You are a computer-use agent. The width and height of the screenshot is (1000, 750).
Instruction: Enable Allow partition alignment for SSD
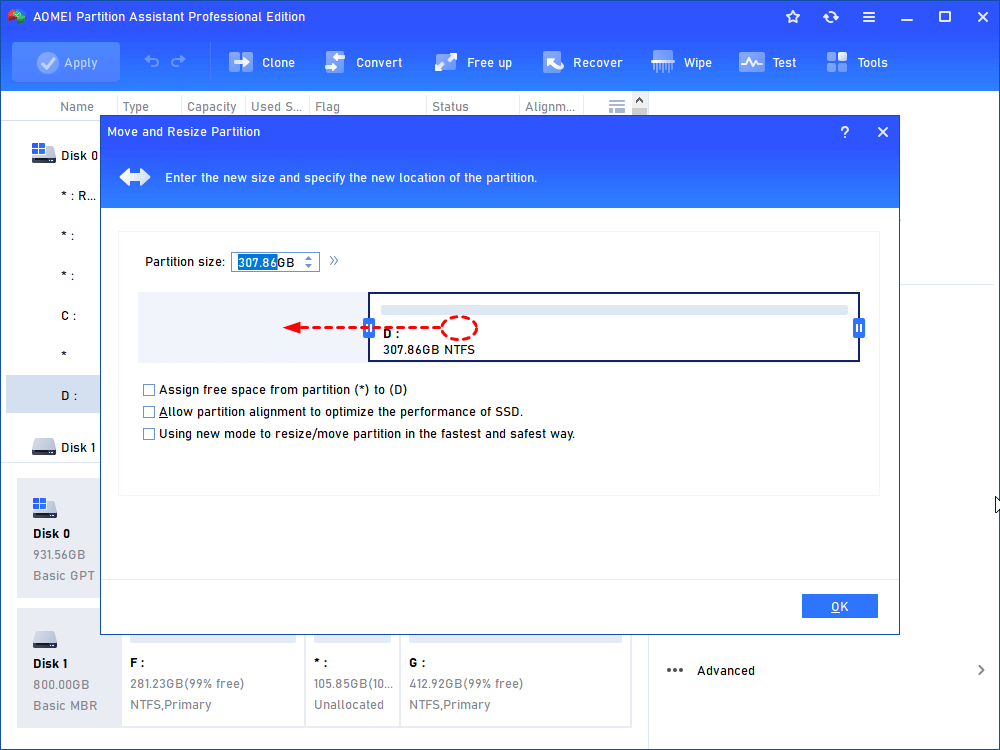coord(149,412)
